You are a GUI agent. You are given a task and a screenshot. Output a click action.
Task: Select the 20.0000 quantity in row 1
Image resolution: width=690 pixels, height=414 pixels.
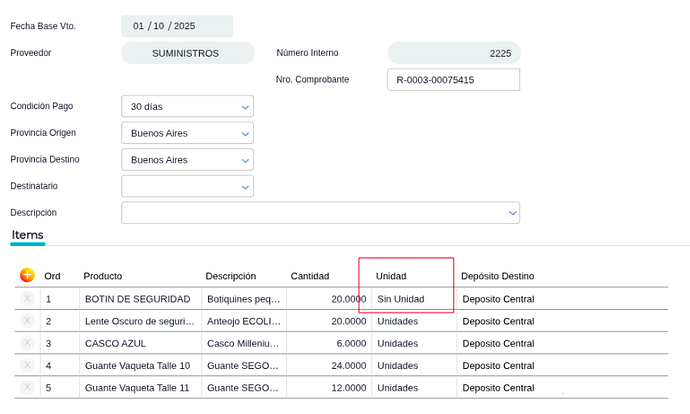coord(348,299)
